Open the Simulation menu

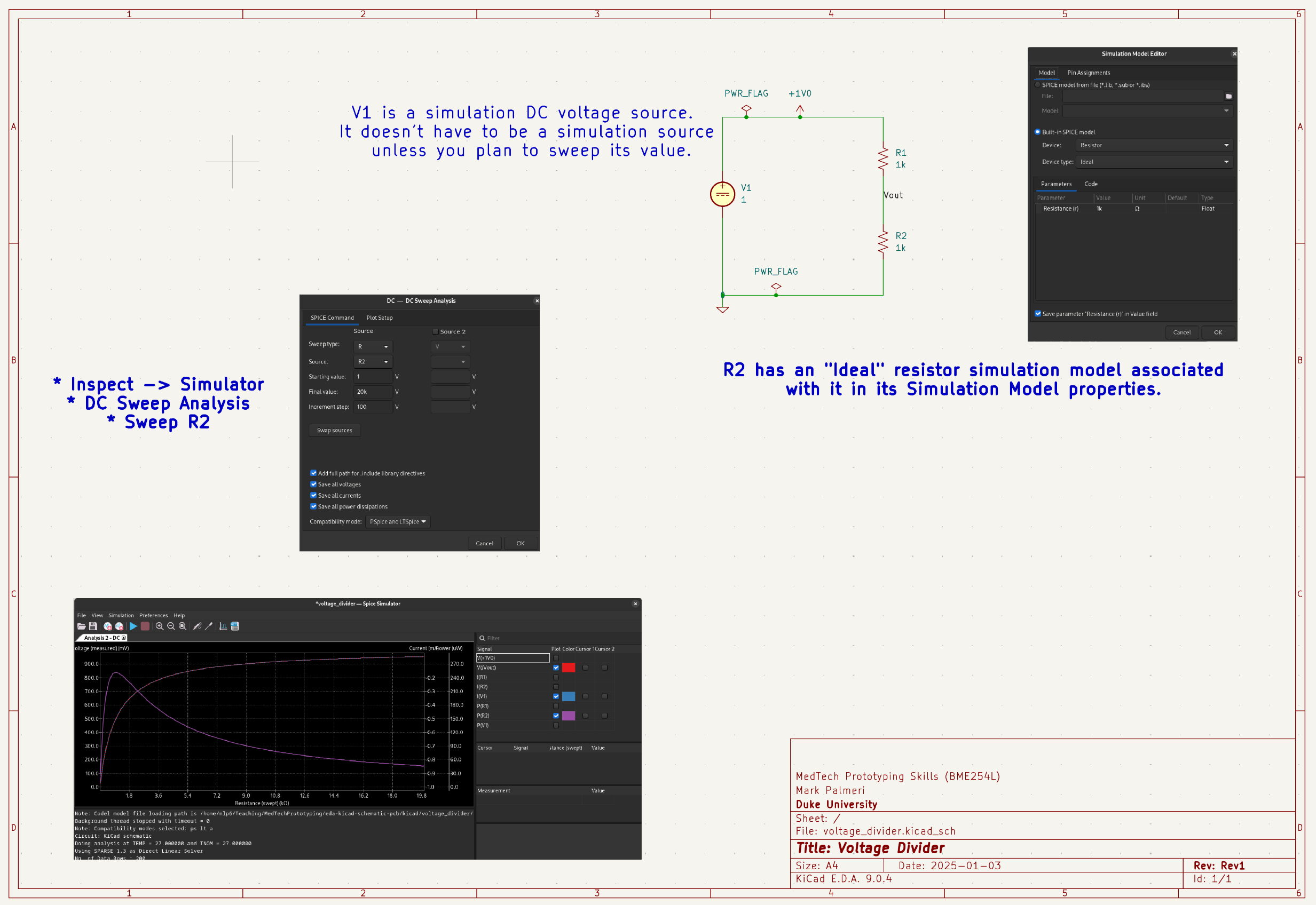pyautogui.click(x=121, y=615)
